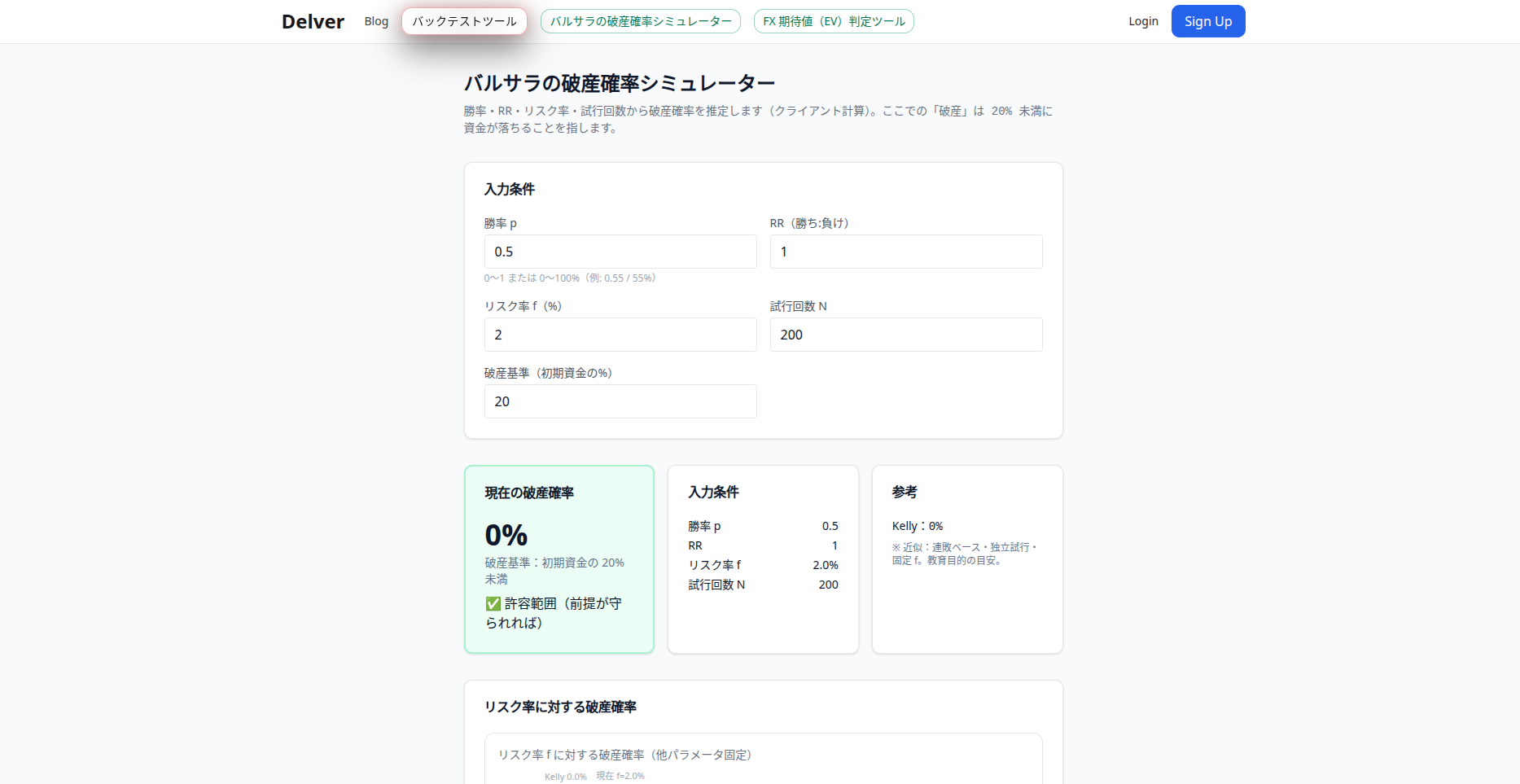Click the Sign Up button
Screen dimensions: 1520x784
pos(1208,21)
